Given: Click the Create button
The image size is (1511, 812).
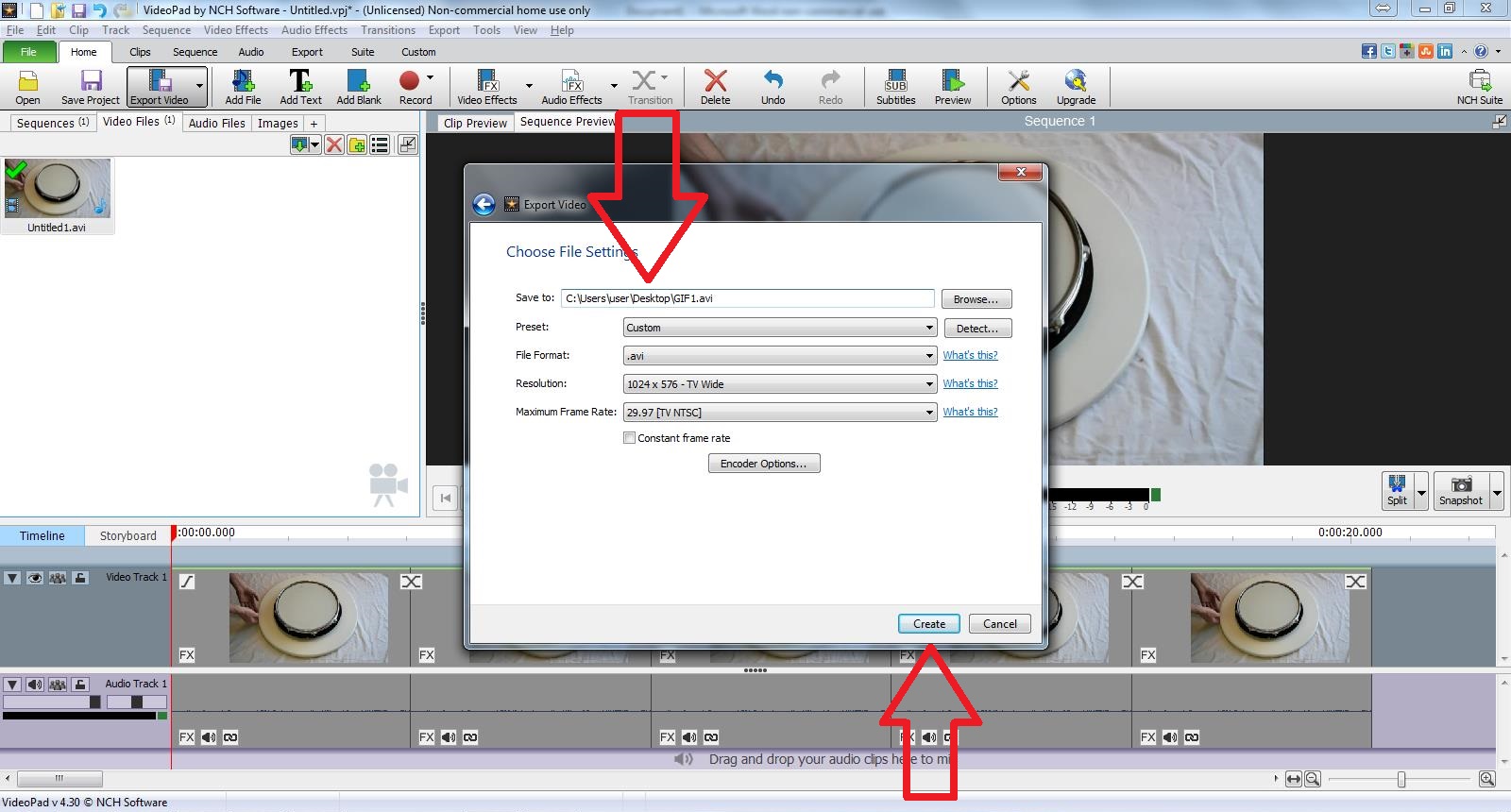Looking at the screenshot, I should coord(929,624).
